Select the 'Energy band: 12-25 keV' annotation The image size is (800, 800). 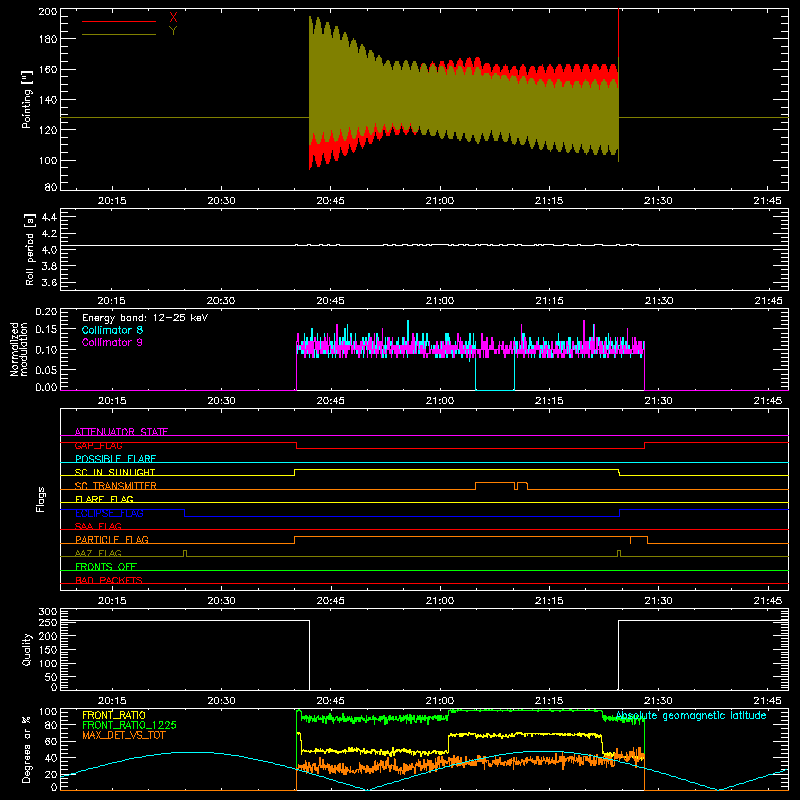145,318
